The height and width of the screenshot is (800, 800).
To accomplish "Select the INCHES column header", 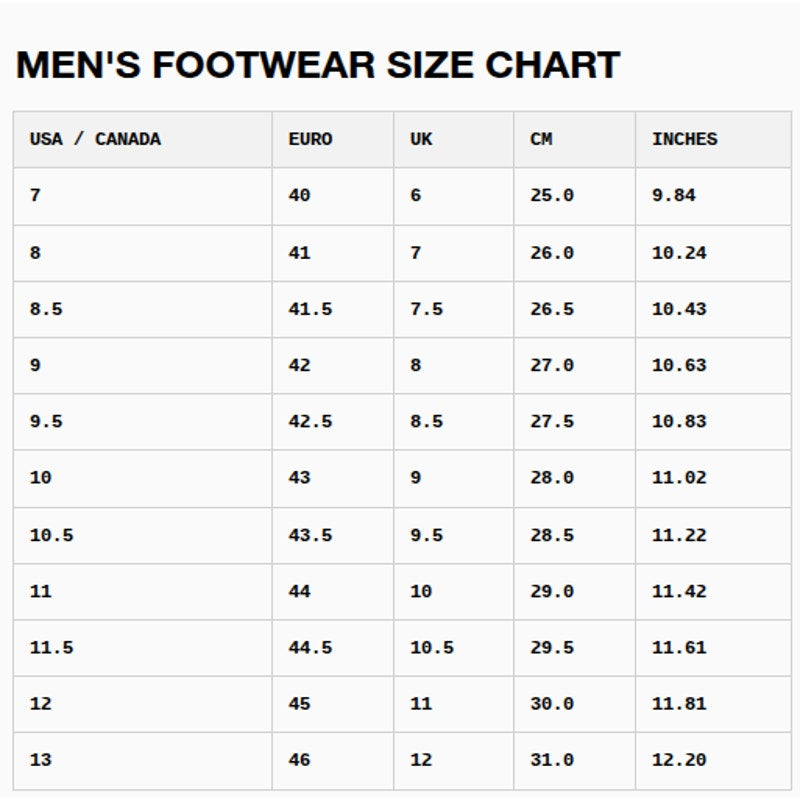I will coord(713,139).
